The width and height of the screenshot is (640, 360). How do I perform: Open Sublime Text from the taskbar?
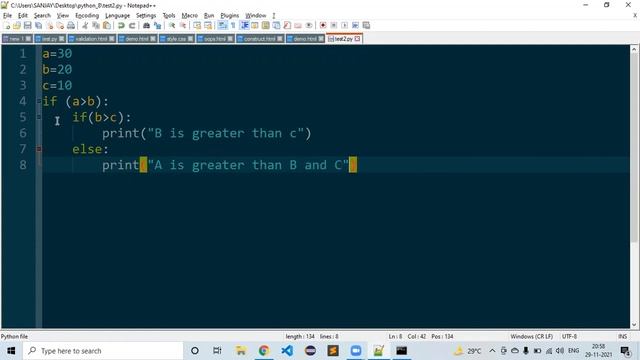coord(333,351)
